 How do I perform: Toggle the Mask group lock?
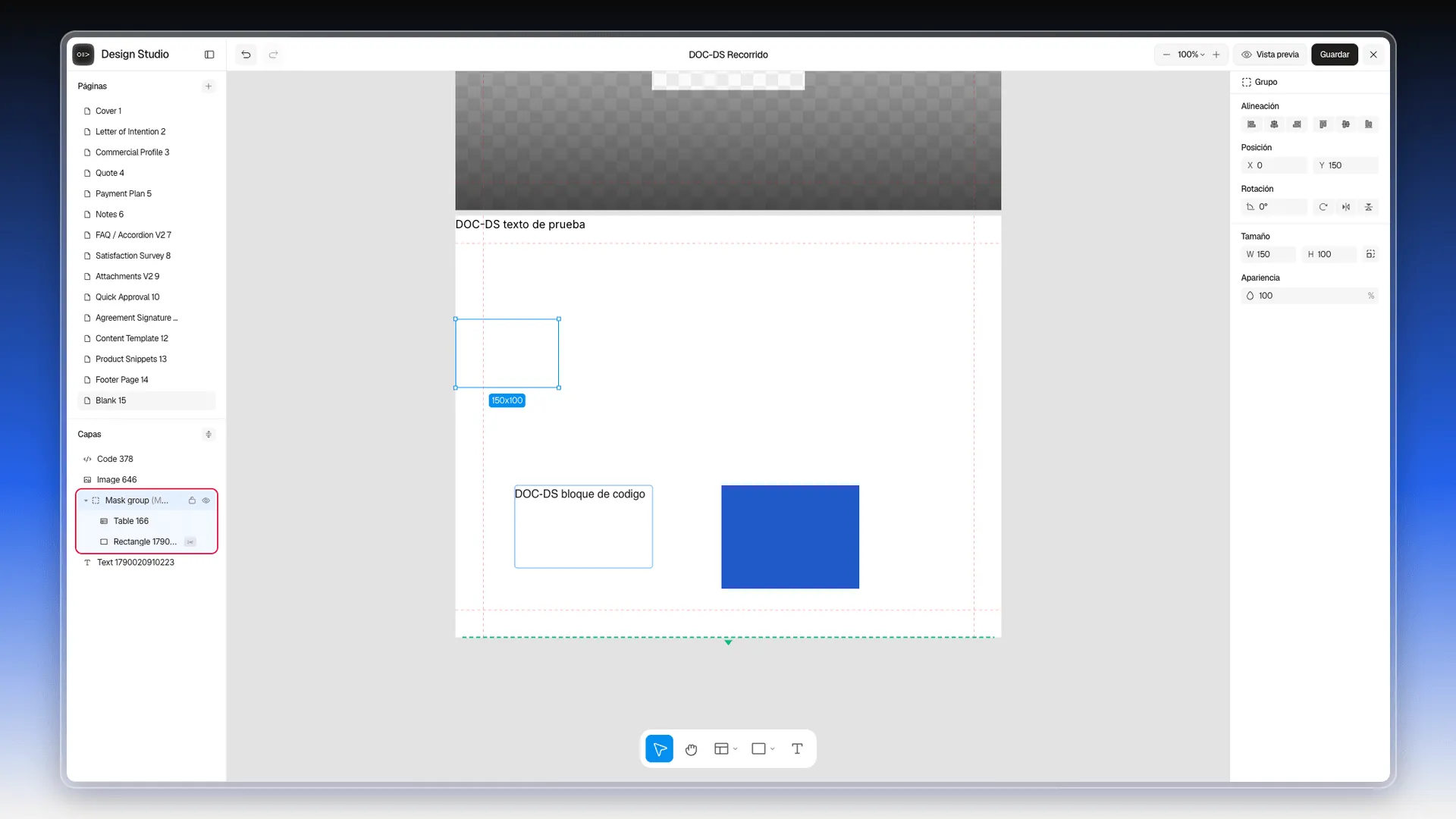click(192, 500)
